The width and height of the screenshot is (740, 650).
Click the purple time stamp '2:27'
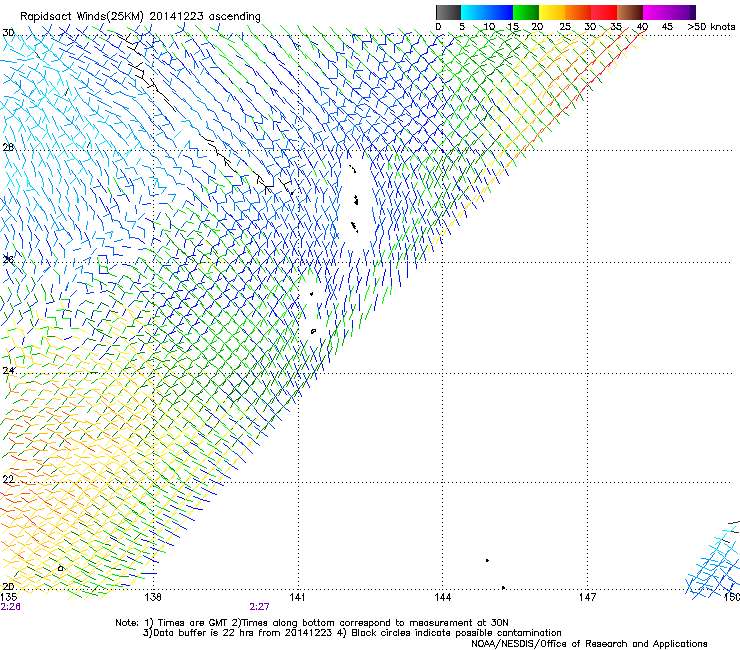click(260, 607)
